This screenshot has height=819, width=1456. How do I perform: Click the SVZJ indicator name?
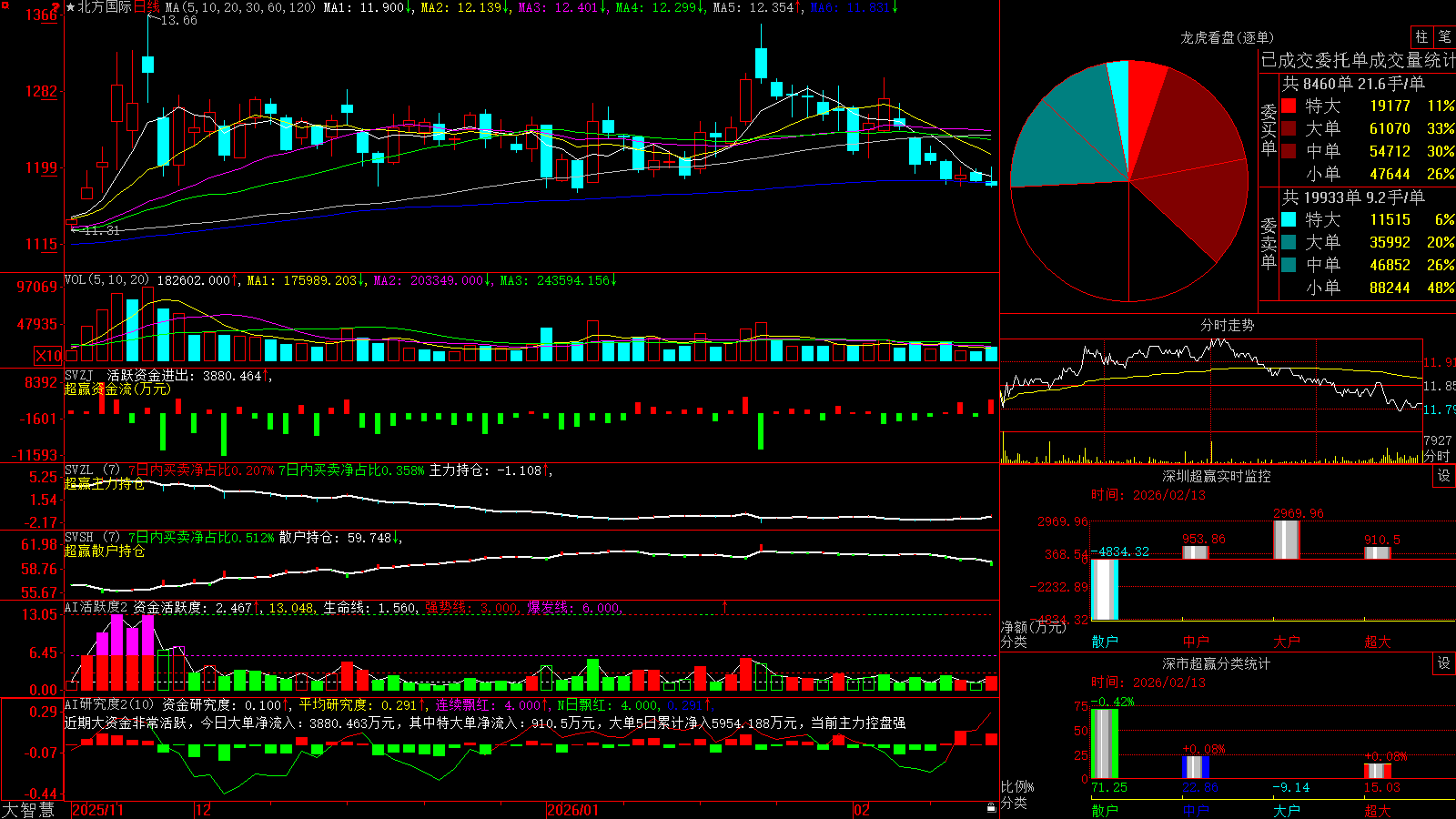(x=79, y=375)
